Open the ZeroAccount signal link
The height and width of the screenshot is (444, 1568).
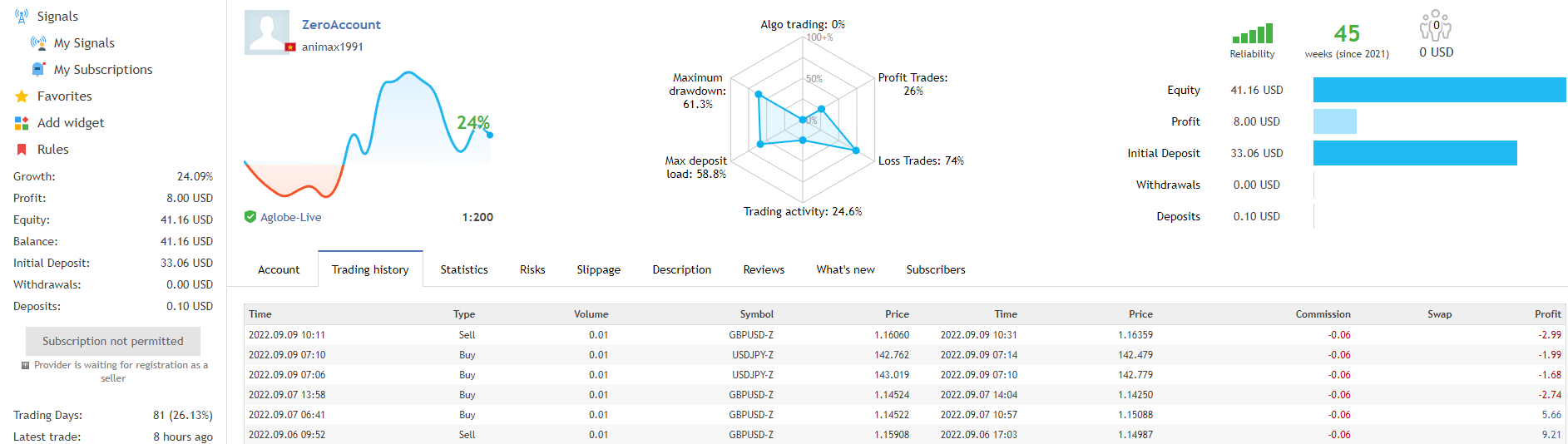(x=341, y=25)
